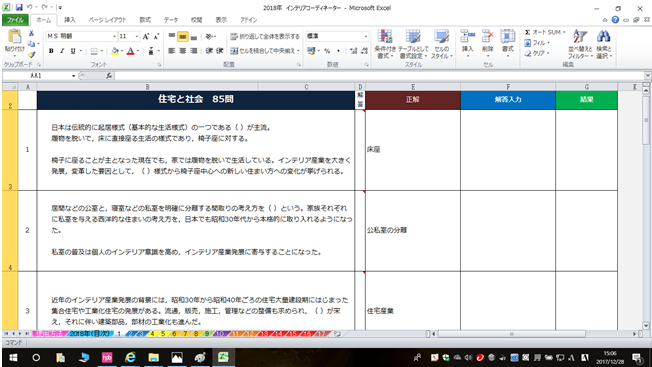Toggle wrap text option

click(265, 37)
